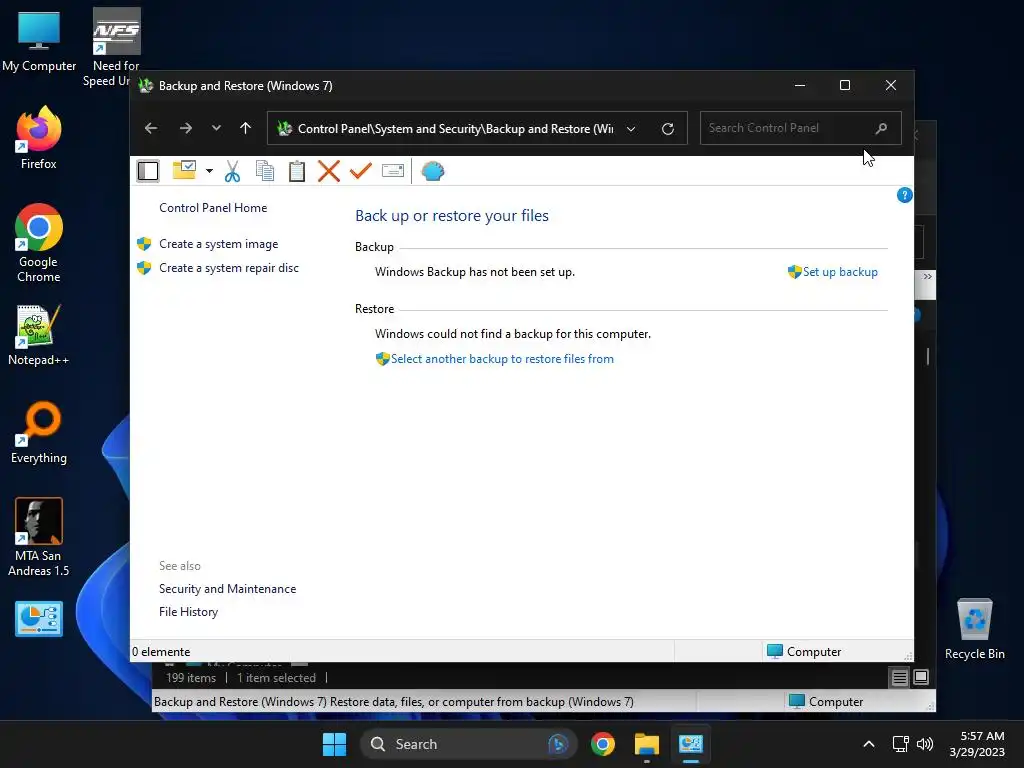The height and width of the screenshot is (768, 1024).
Task: Click the Cut scissors icon
Action: [x=232, y=171]
